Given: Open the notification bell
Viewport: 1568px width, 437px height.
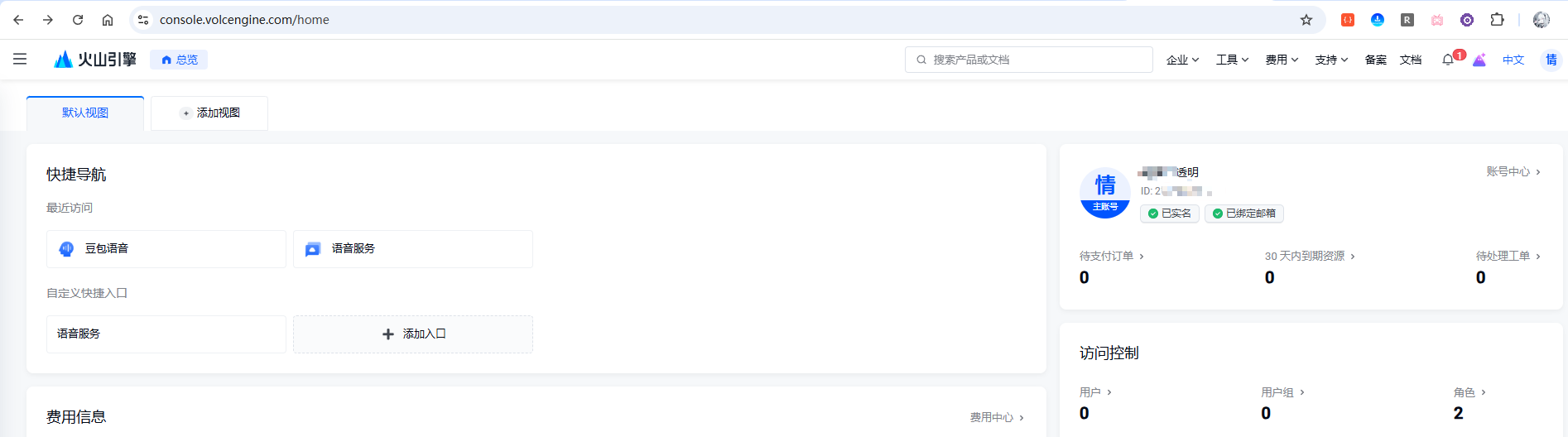Looking at the screenshot, I should pos(1447,60).
